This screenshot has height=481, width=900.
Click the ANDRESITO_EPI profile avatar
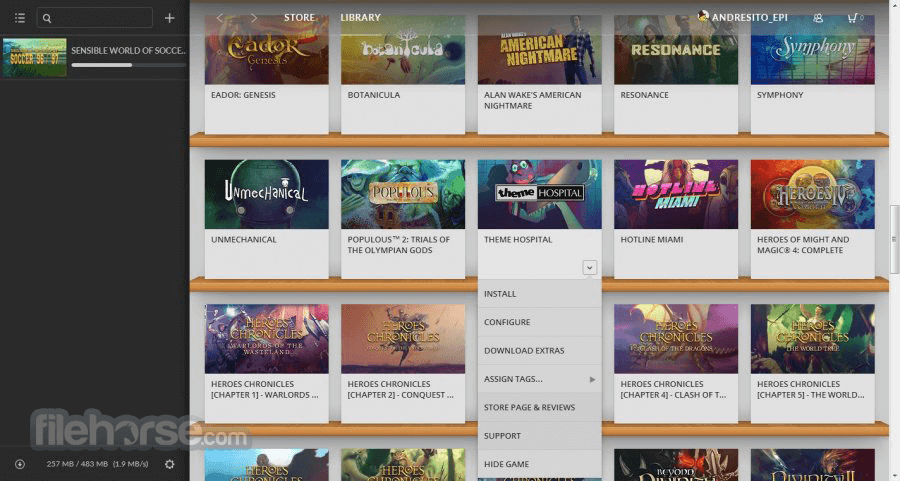coord(703,16)
